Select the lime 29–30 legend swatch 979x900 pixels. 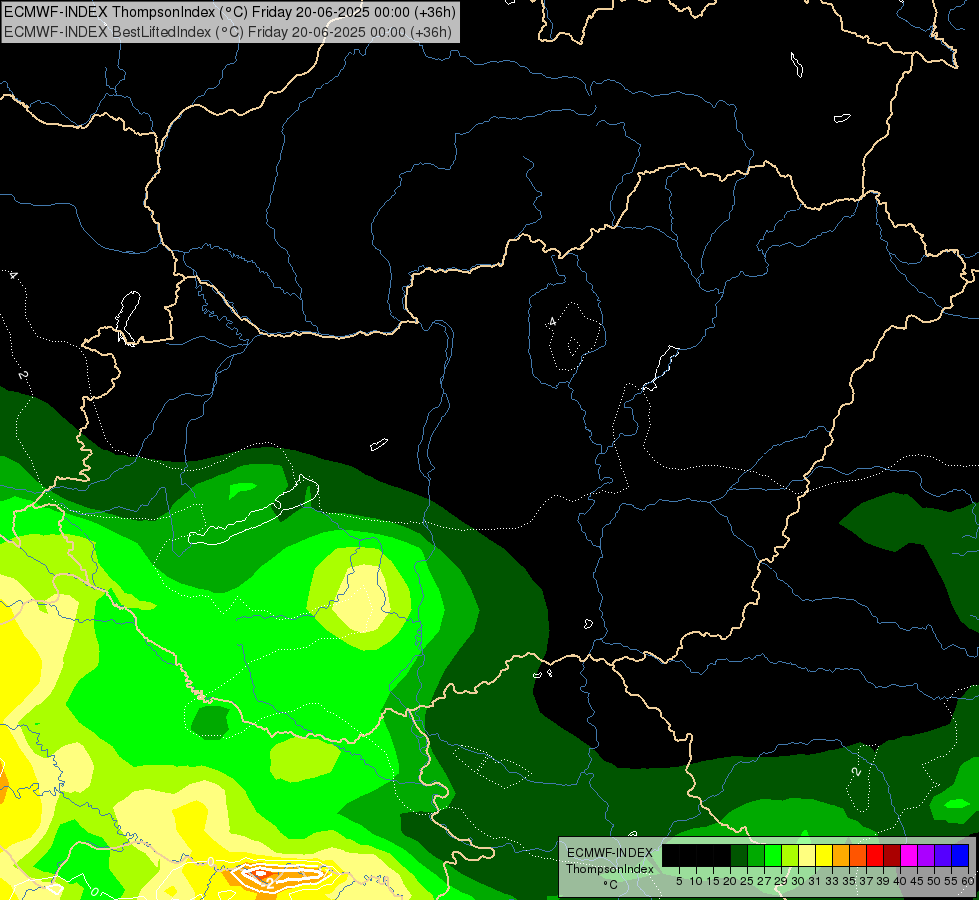[790, 855]
